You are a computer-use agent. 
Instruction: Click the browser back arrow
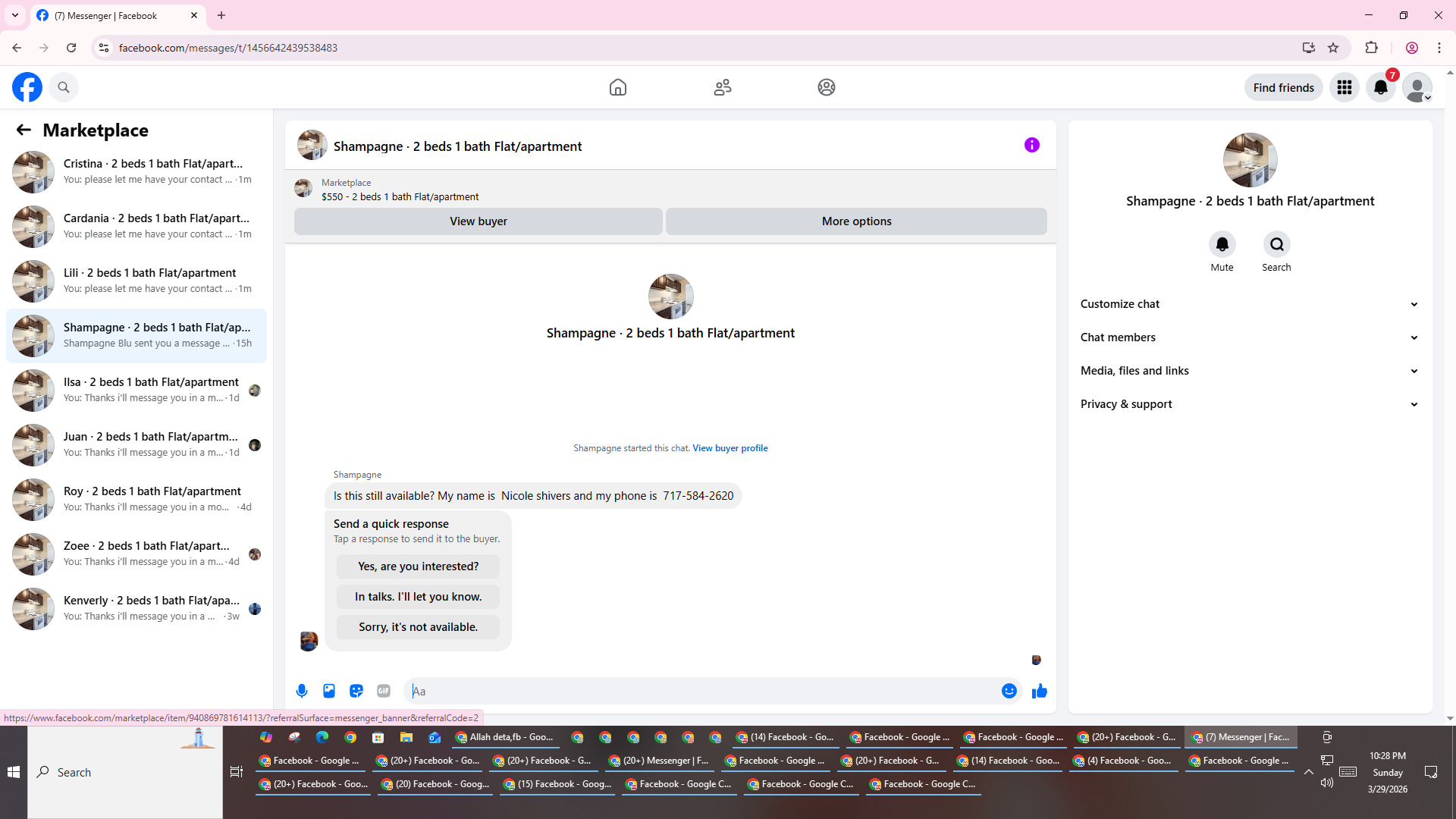click(17, 48)
